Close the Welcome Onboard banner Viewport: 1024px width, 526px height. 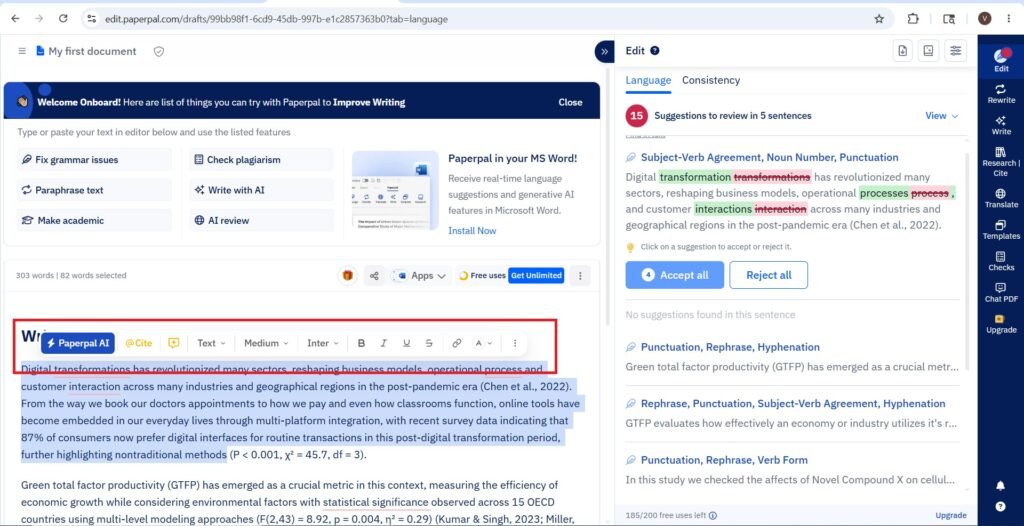tap(570, 102)
